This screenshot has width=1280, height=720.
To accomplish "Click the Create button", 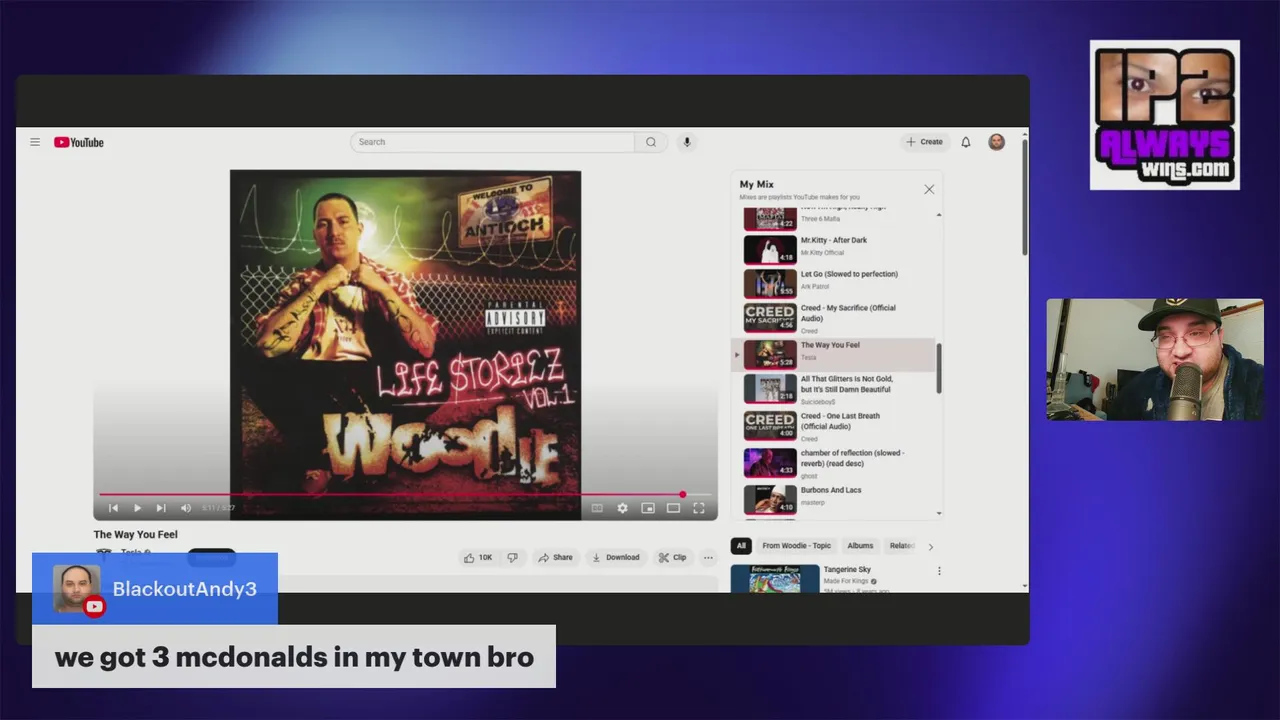I will (x=925, y=142).
